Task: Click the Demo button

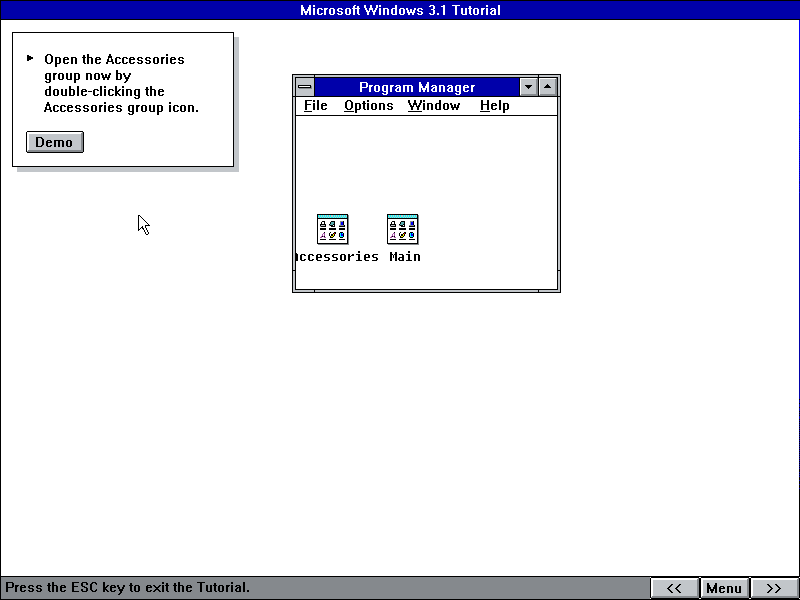Action: 55,142
